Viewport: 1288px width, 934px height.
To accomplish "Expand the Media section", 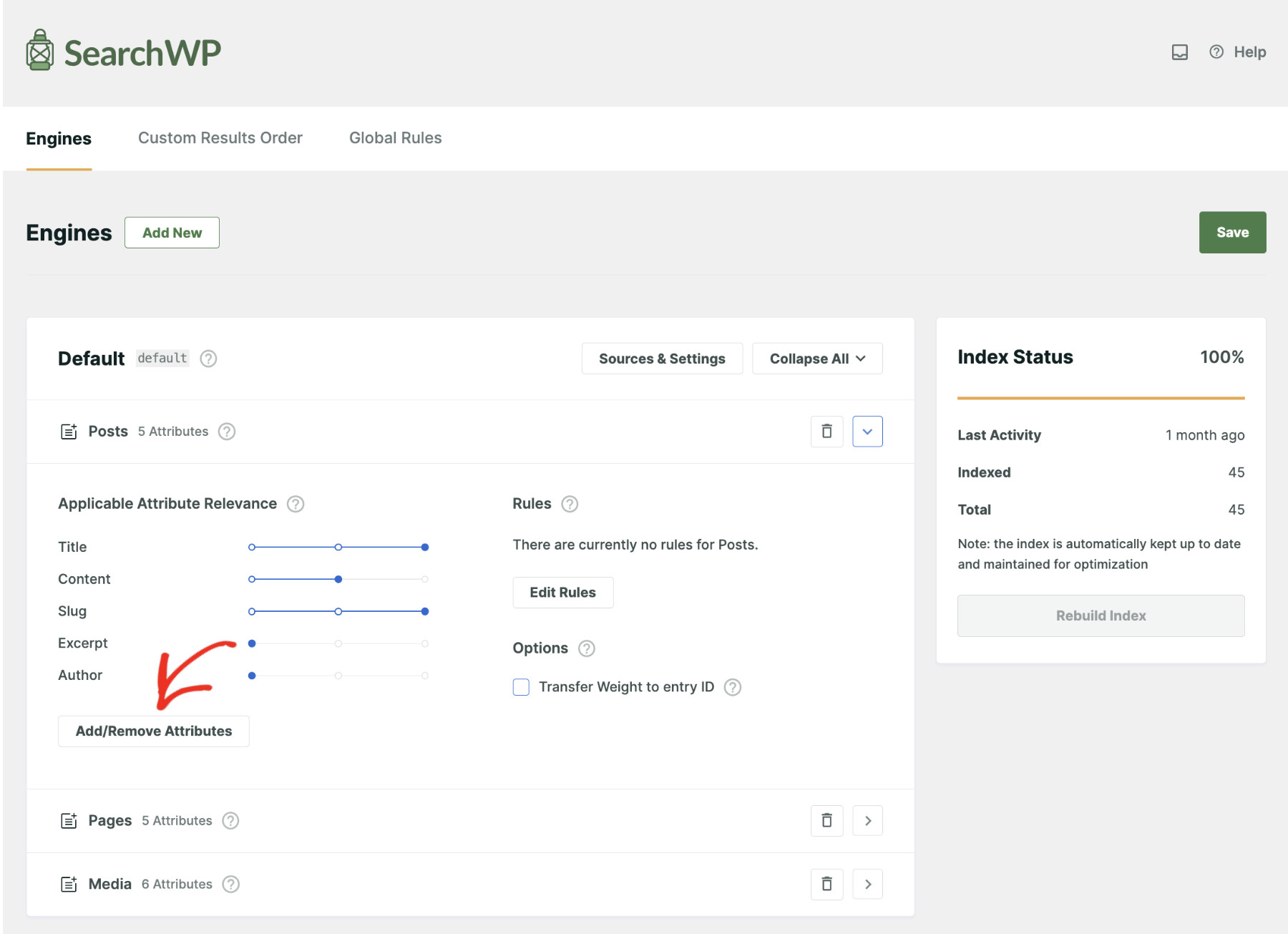I will pos(867,885).
